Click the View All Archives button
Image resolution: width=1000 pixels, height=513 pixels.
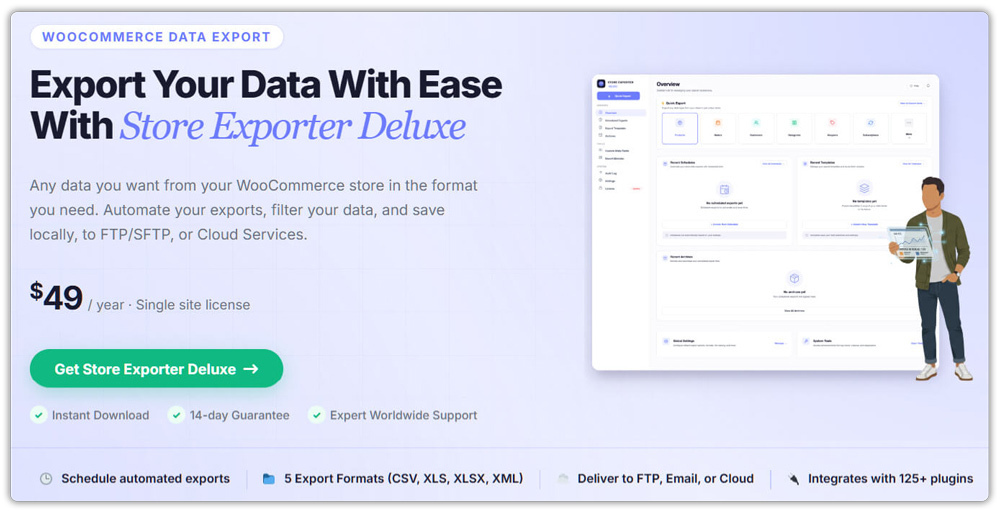point(794,311)
